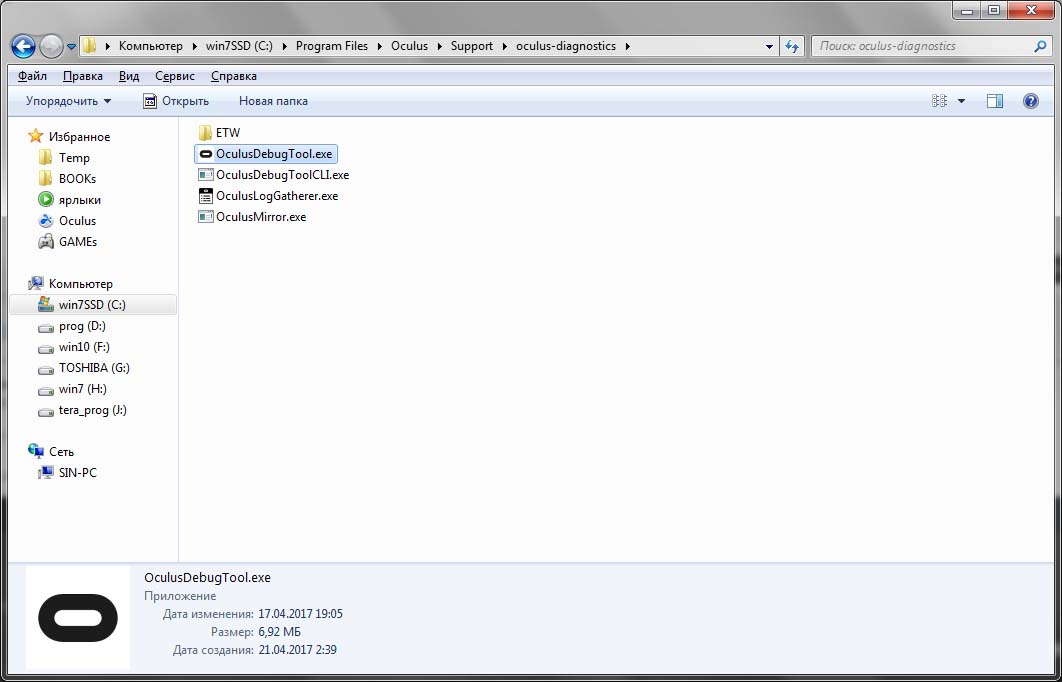Click the change view icon
Screen dimensions: 1062x682
tap(939, 101)
